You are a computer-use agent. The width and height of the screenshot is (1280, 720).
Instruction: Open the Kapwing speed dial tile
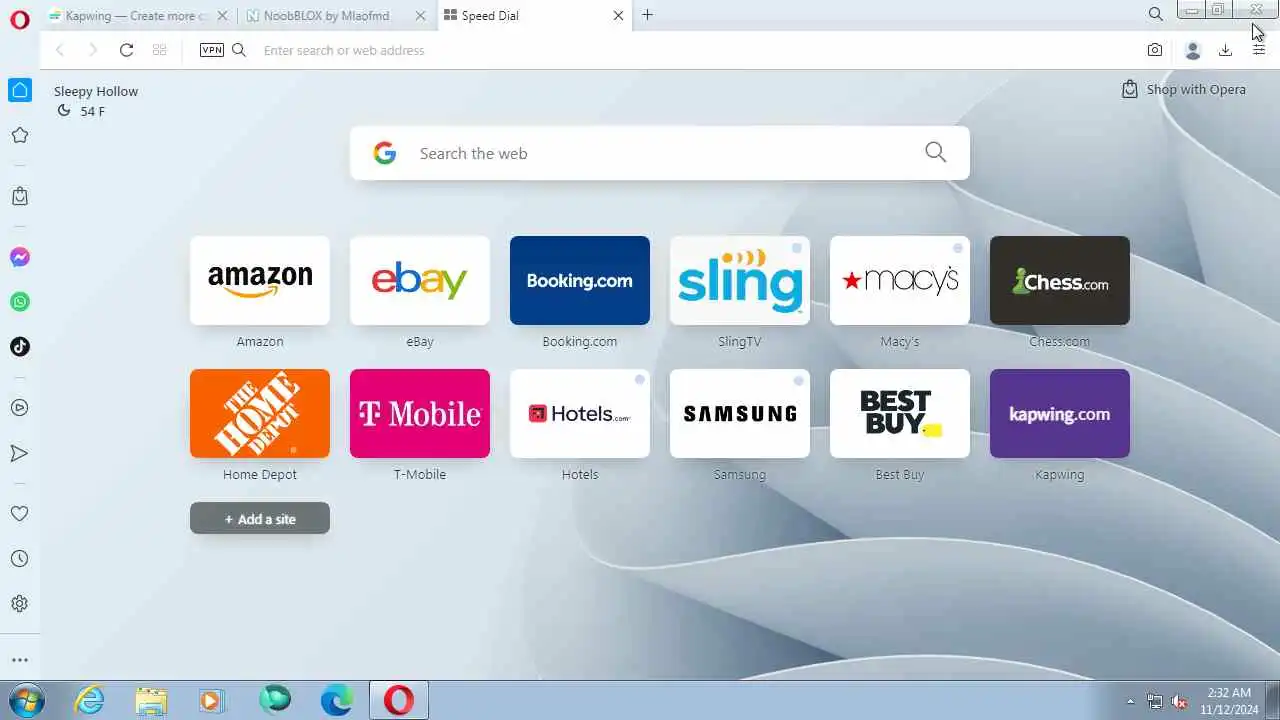click(x=1060, y=413)
